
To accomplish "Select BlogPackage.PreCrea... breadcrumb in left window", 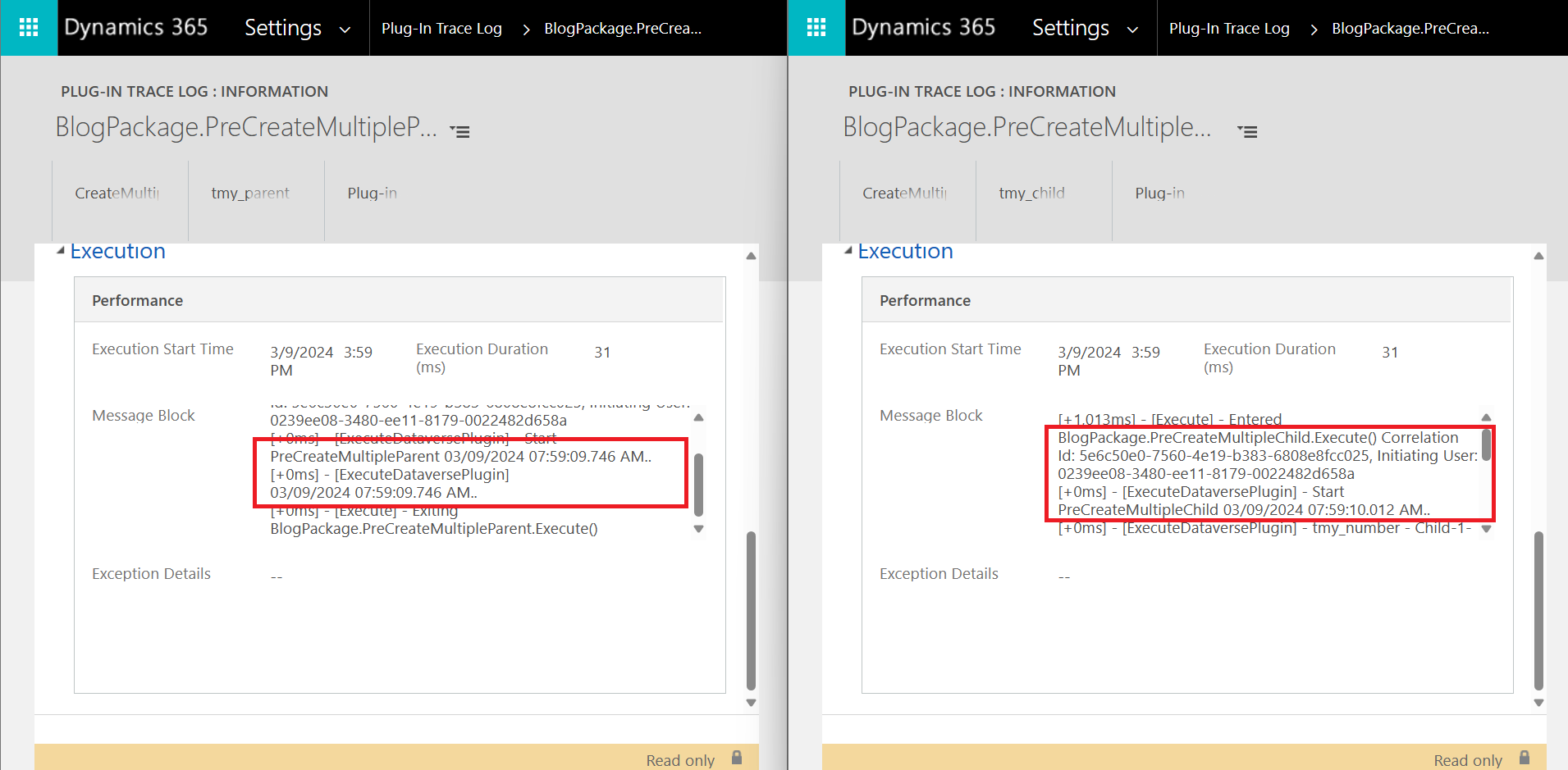I will 623,29.
